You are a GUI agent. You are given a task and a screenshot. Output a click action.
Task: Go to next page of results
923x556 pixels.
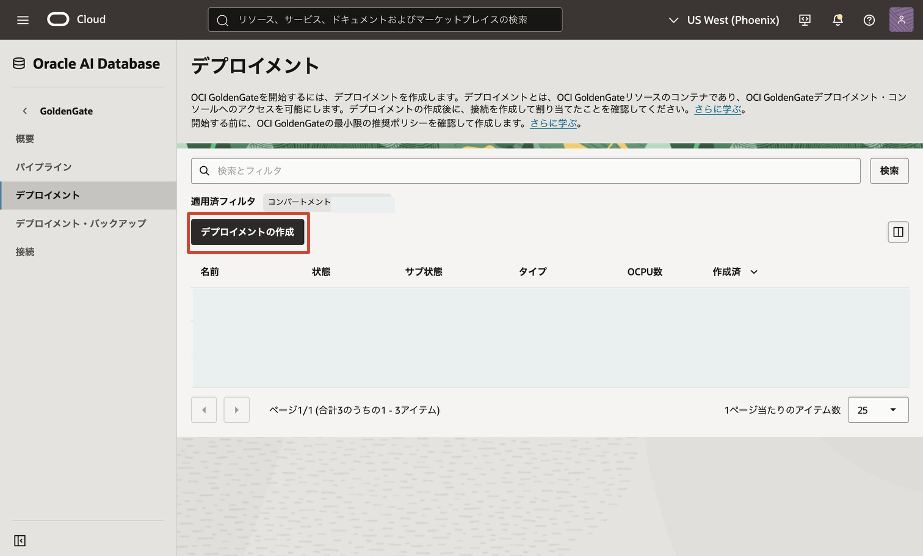237,410
